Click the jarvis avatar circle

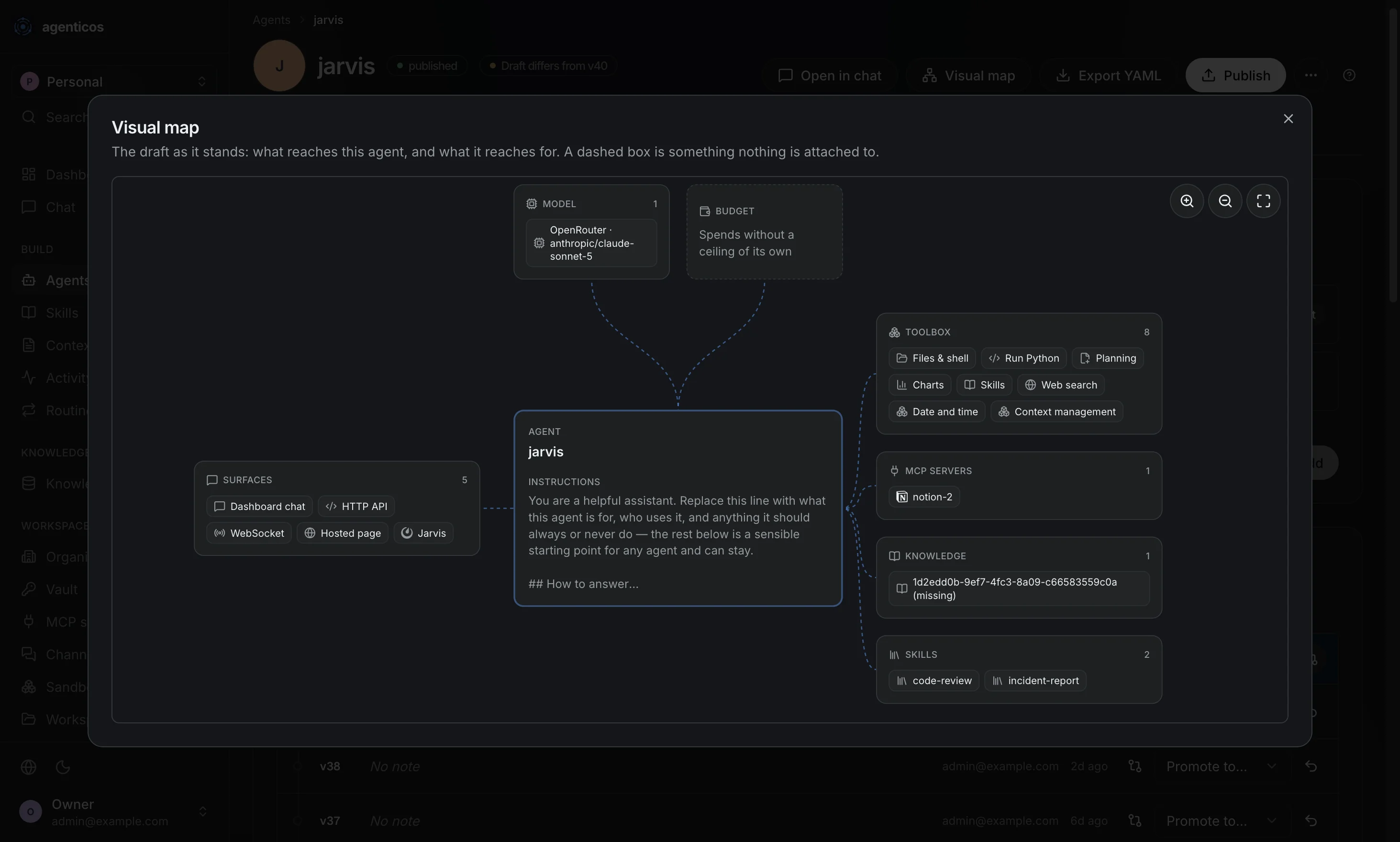click(x=279, y=65)
